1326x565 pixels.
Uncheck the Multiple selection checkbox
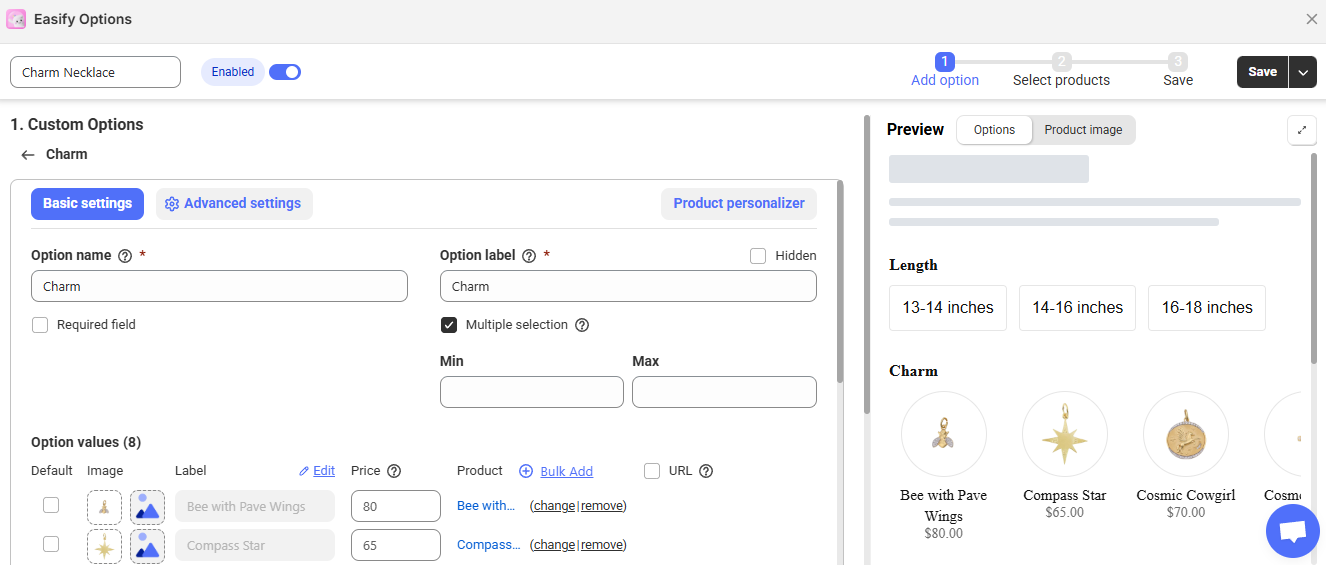pyautogui.click(x=450, y=325)
